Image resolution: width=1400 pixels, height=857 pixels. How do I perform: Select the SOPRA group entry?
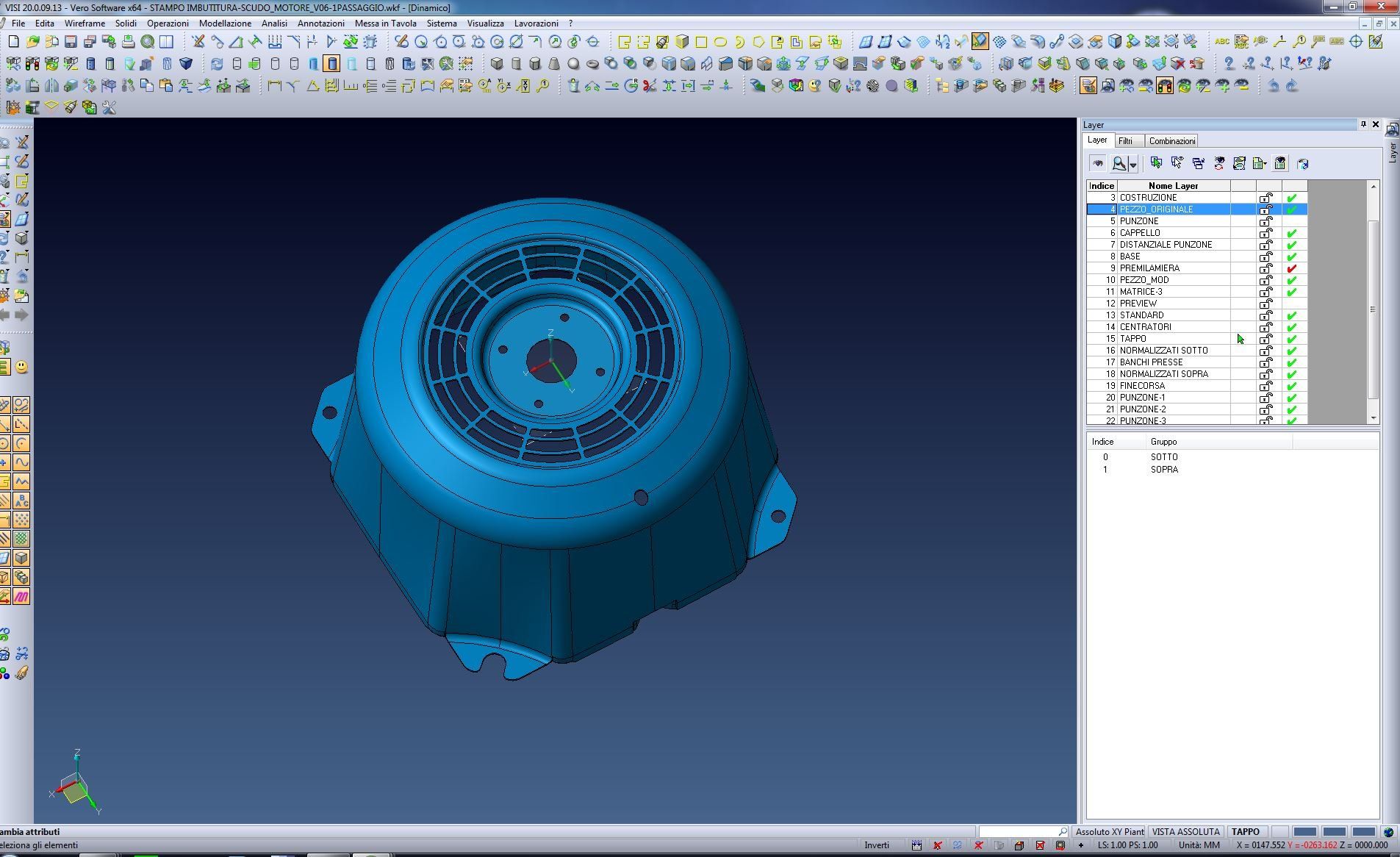[x=1164, y=470]
